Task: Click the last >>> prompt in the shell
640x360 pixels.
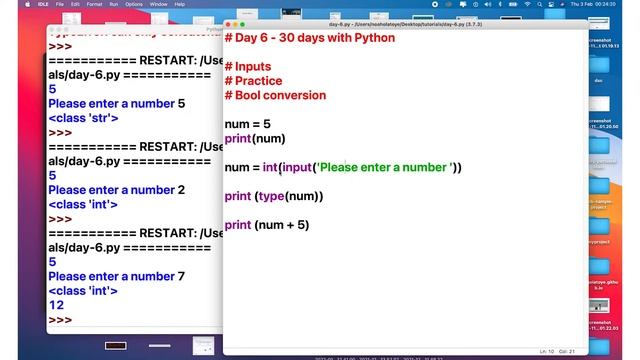Action: 60,320
